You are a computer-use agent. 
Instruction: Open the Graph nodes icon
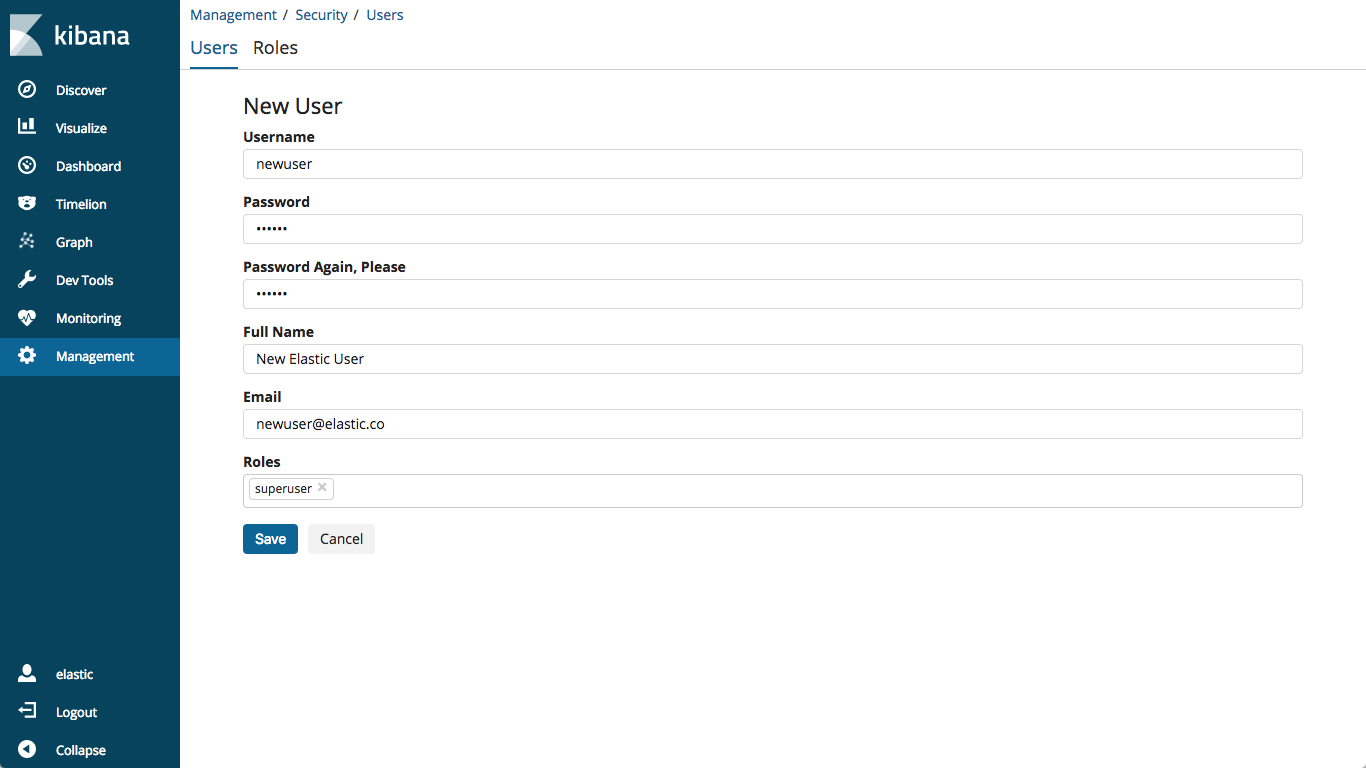coord(27,241)
